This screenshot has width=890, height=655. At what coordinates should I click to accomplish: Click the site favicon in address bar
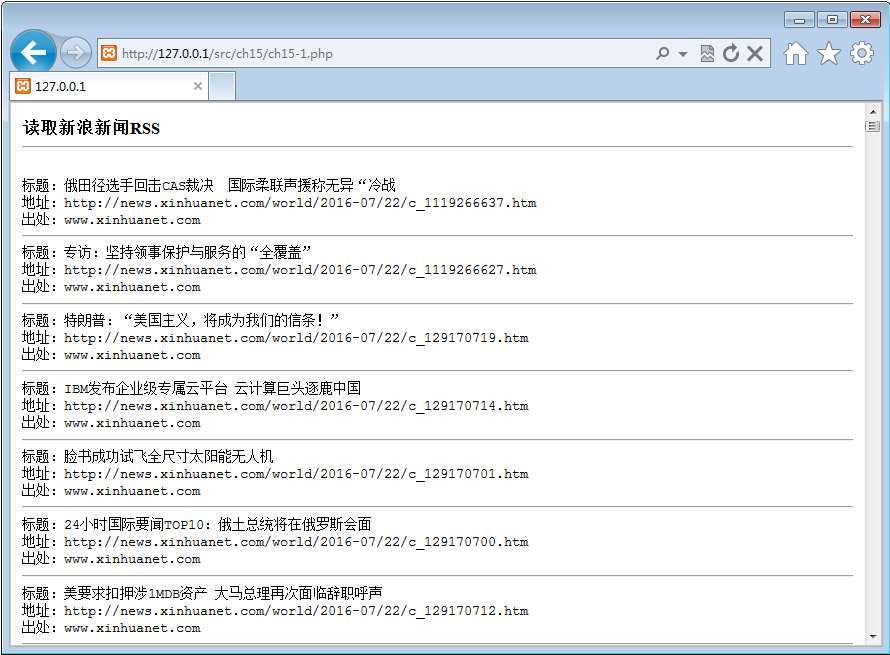(108, 53)
